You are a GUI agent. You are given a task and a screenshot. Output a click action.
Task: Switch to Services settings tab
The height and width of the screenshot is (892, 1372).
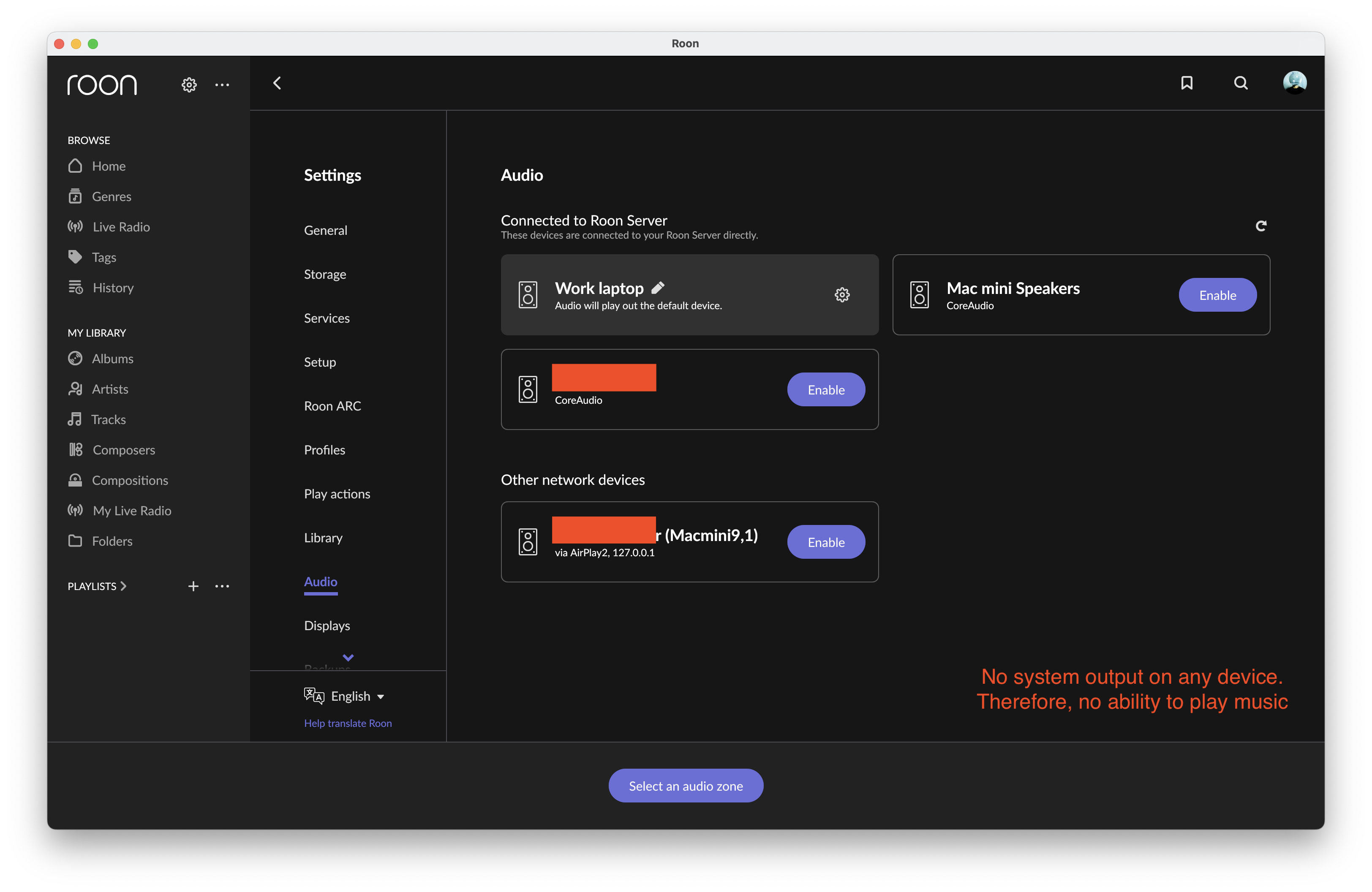pyautogui.click(x=327, y=318)
